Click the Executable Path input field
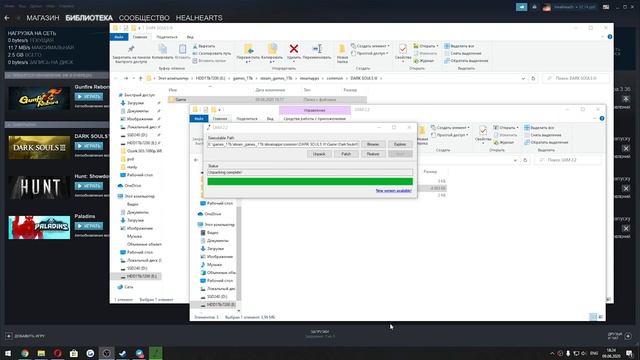This screenshot has height=360, width=640. click(283, 144)
